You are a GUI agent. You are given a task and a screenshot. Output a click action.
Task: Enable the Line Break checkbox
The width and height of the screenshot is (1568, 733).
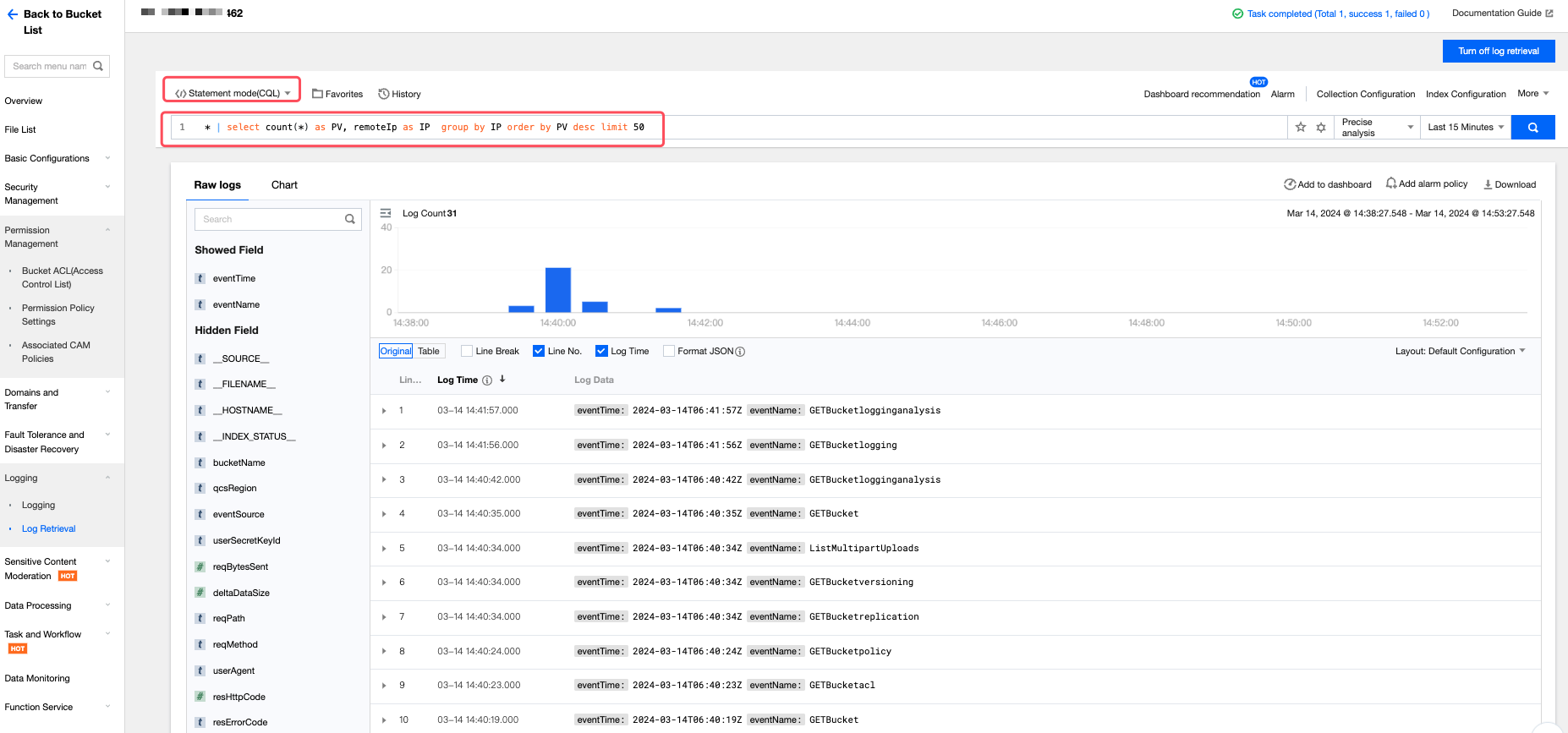(467, 351)
